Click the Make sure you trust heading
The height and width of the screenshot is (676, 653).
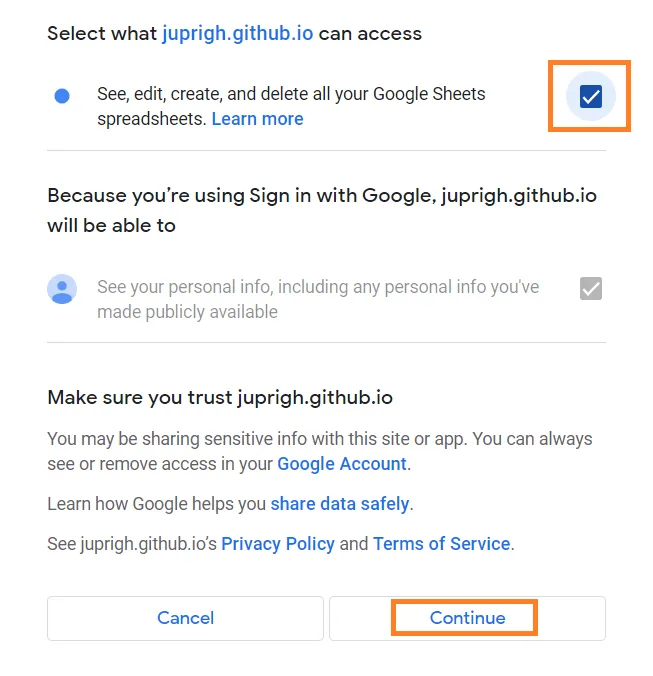220,397
